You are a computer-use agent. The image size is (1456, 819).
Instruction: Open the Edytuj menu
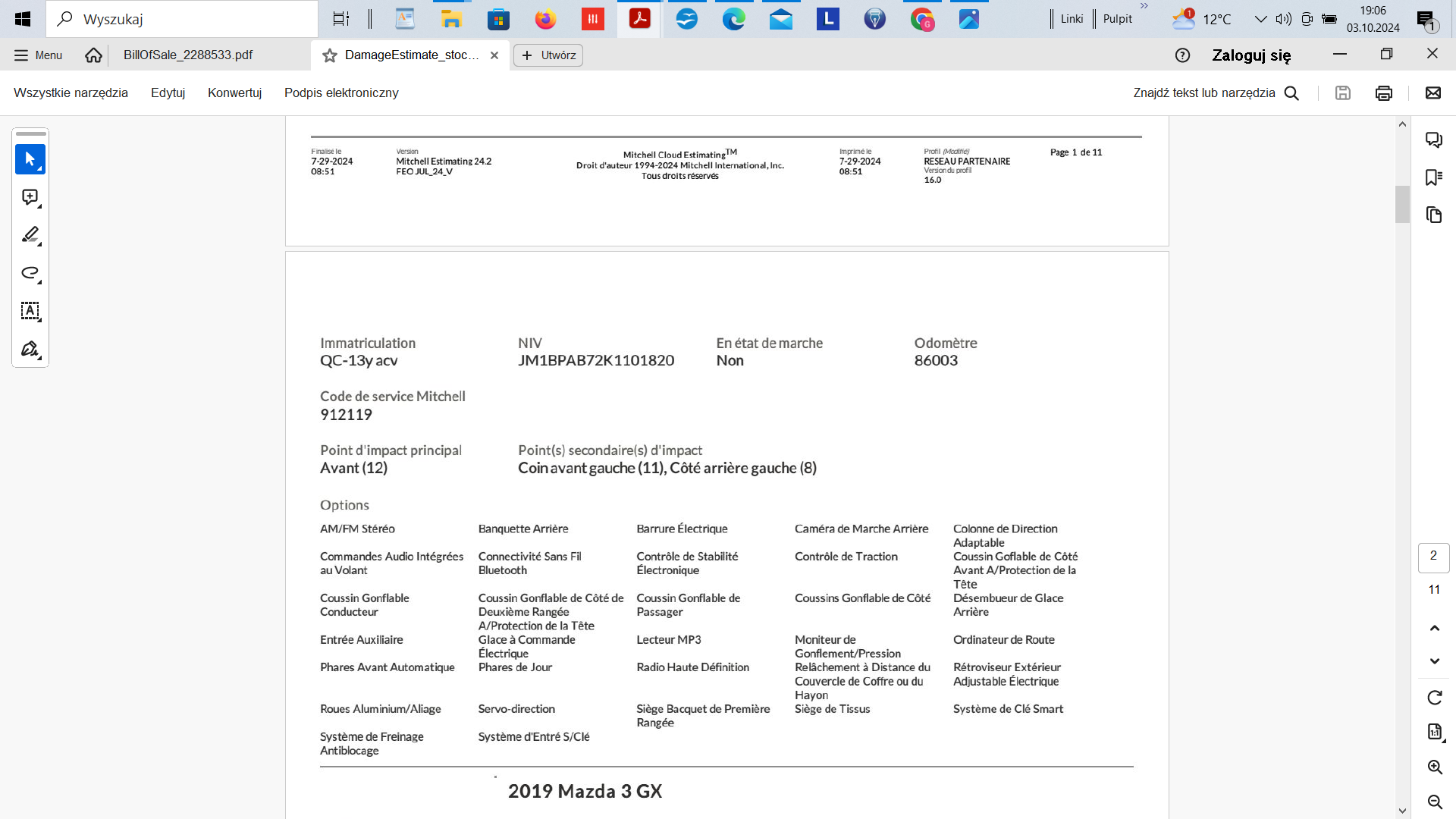(x=168, y=93)
